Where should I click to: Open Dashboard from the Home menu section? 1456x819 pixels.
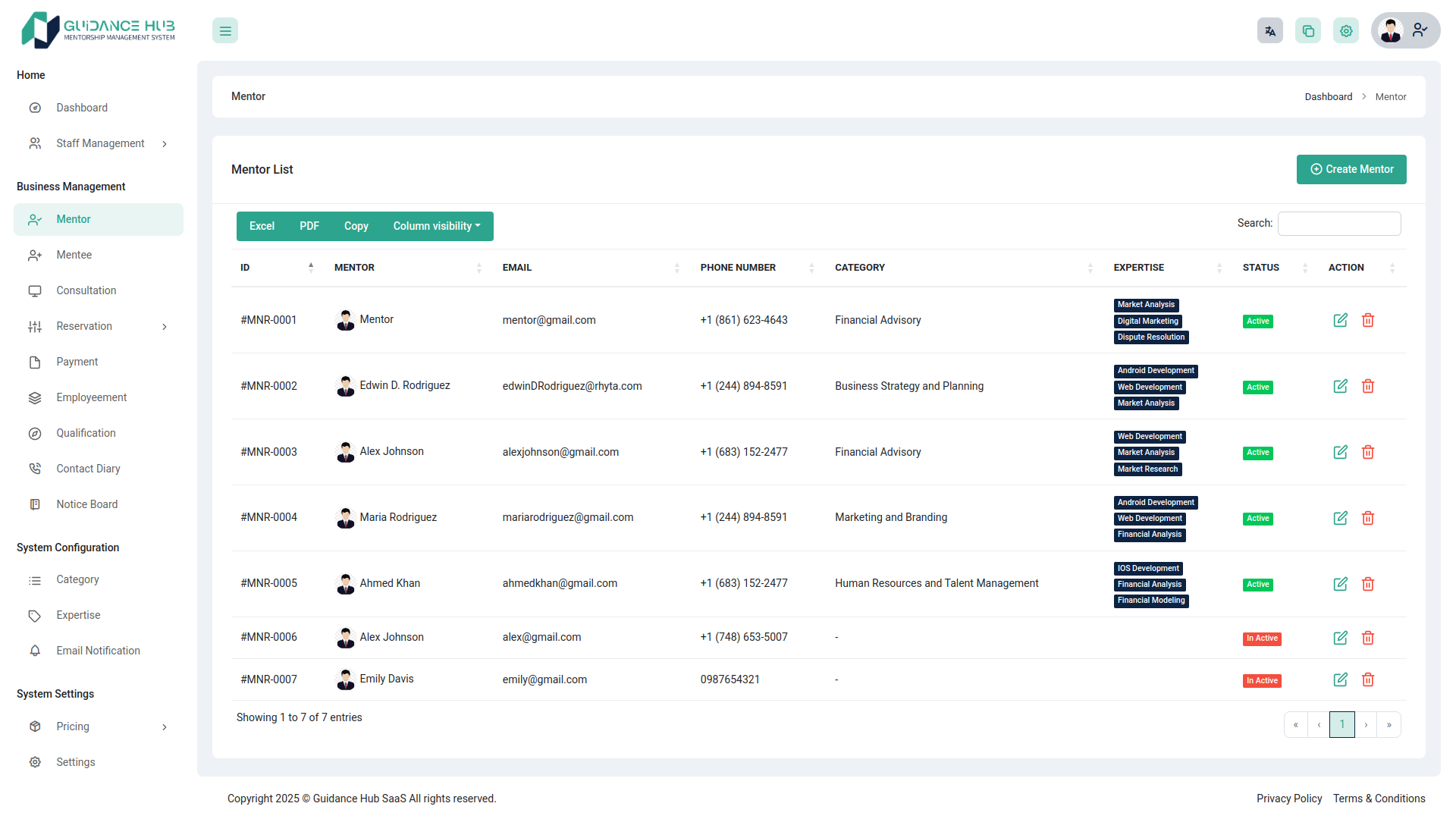82,108
